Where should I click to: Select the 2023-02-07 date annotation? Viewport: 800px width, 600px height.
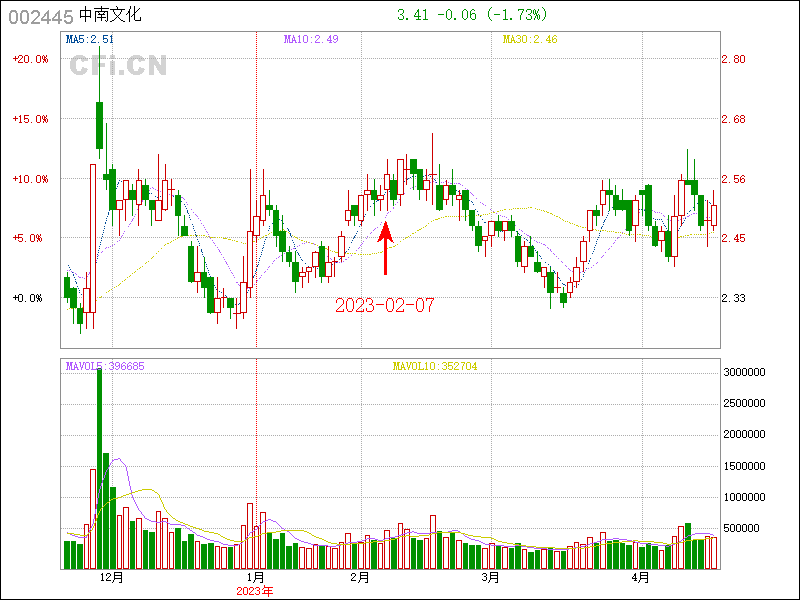[x=385, y=305]
